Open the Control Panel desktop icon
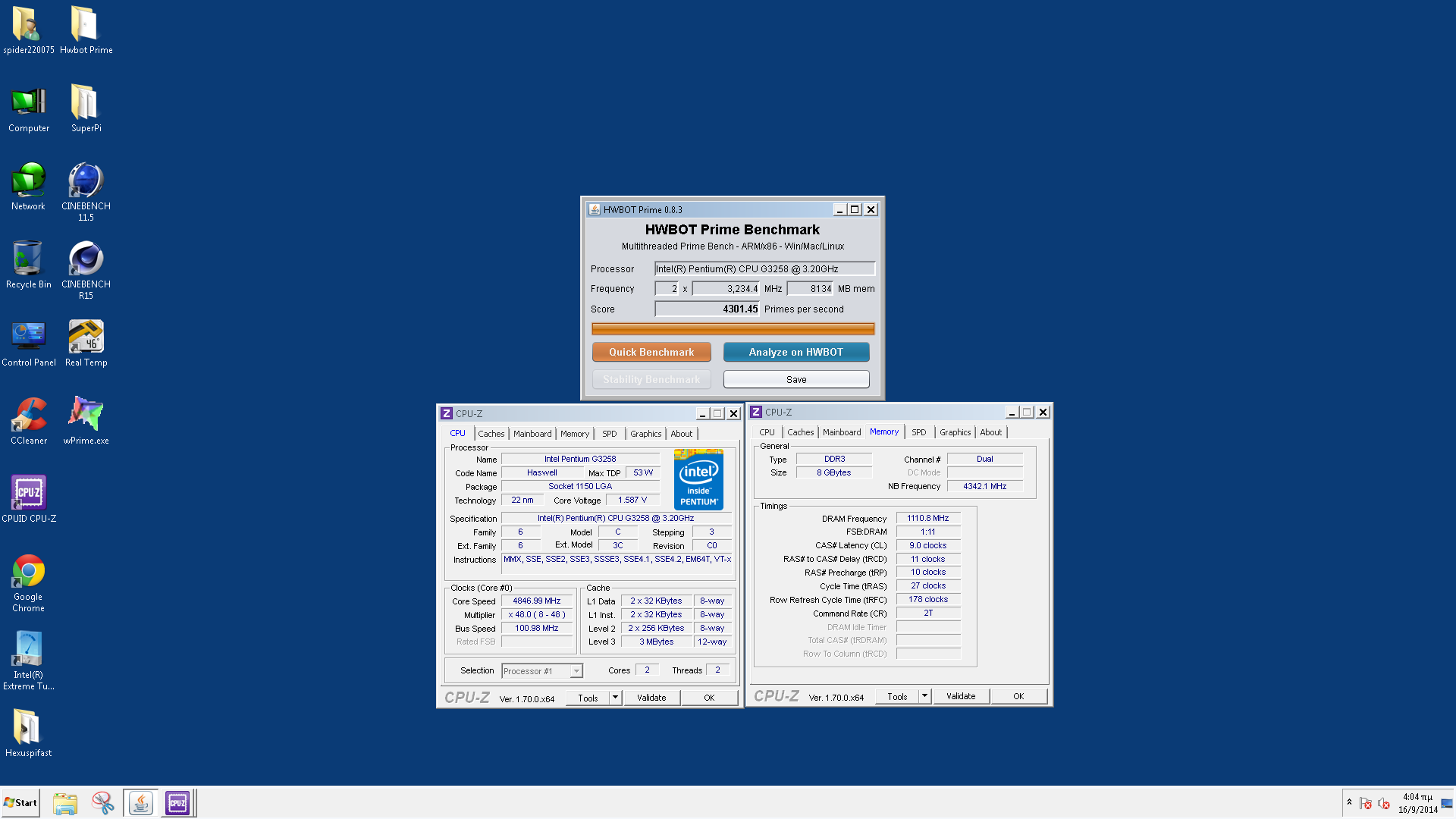This screenshot has width=1456, height=819. coord(28,343)
